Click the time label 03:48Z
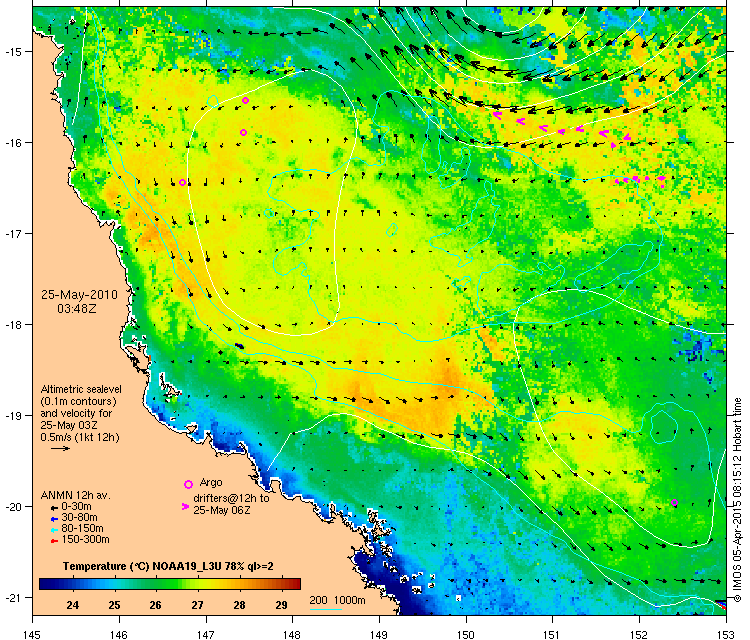750x640 pixels. click(77, 309)
